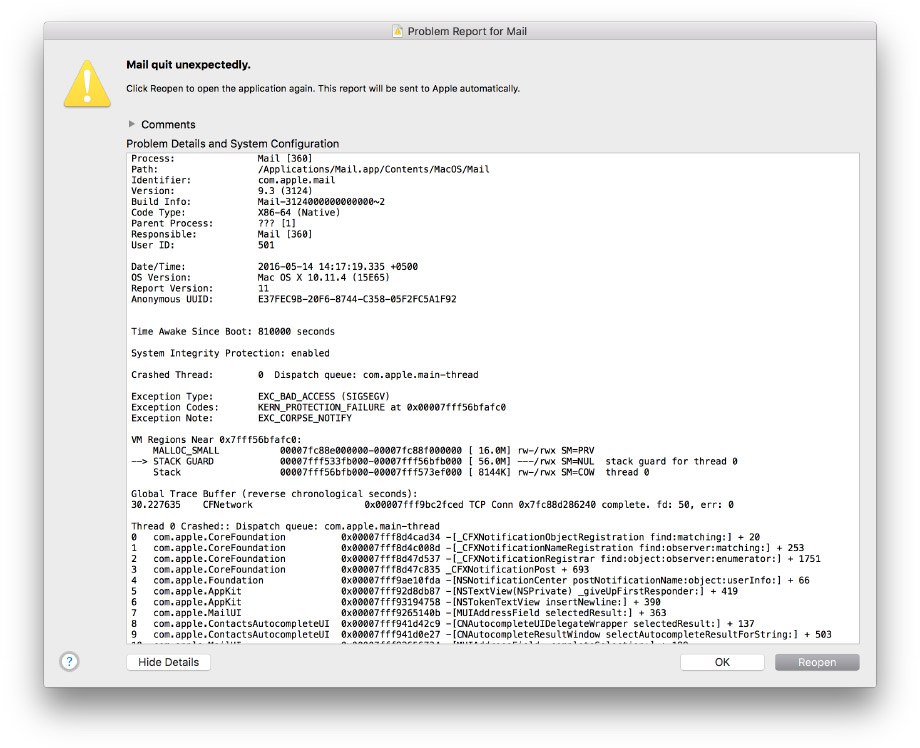The image size is (920, 748).
Task: Click the 'Problem Report for Mail' title
Action: click(467, 31)
